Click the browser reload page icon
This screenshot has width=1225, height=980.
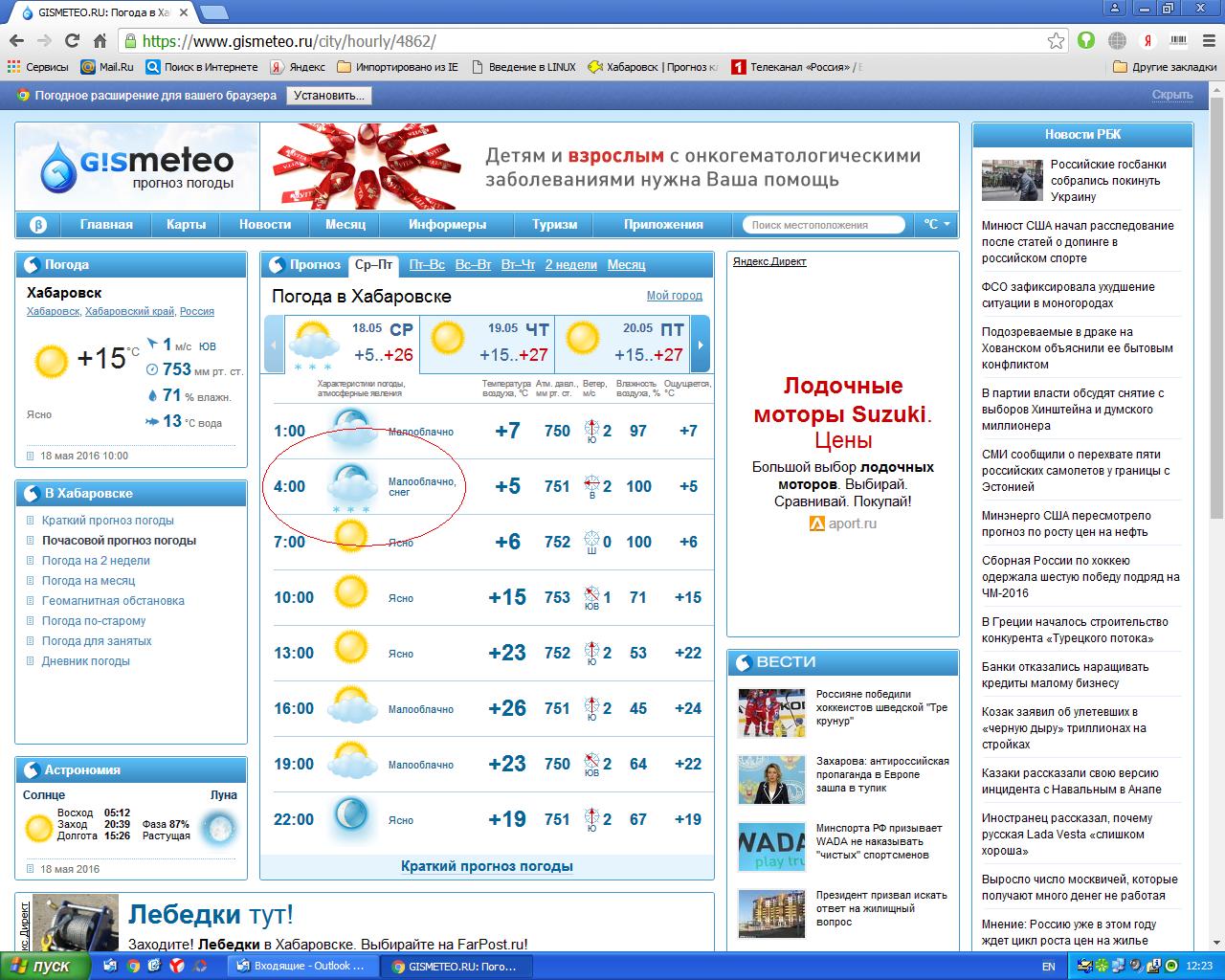pos(72,41)
